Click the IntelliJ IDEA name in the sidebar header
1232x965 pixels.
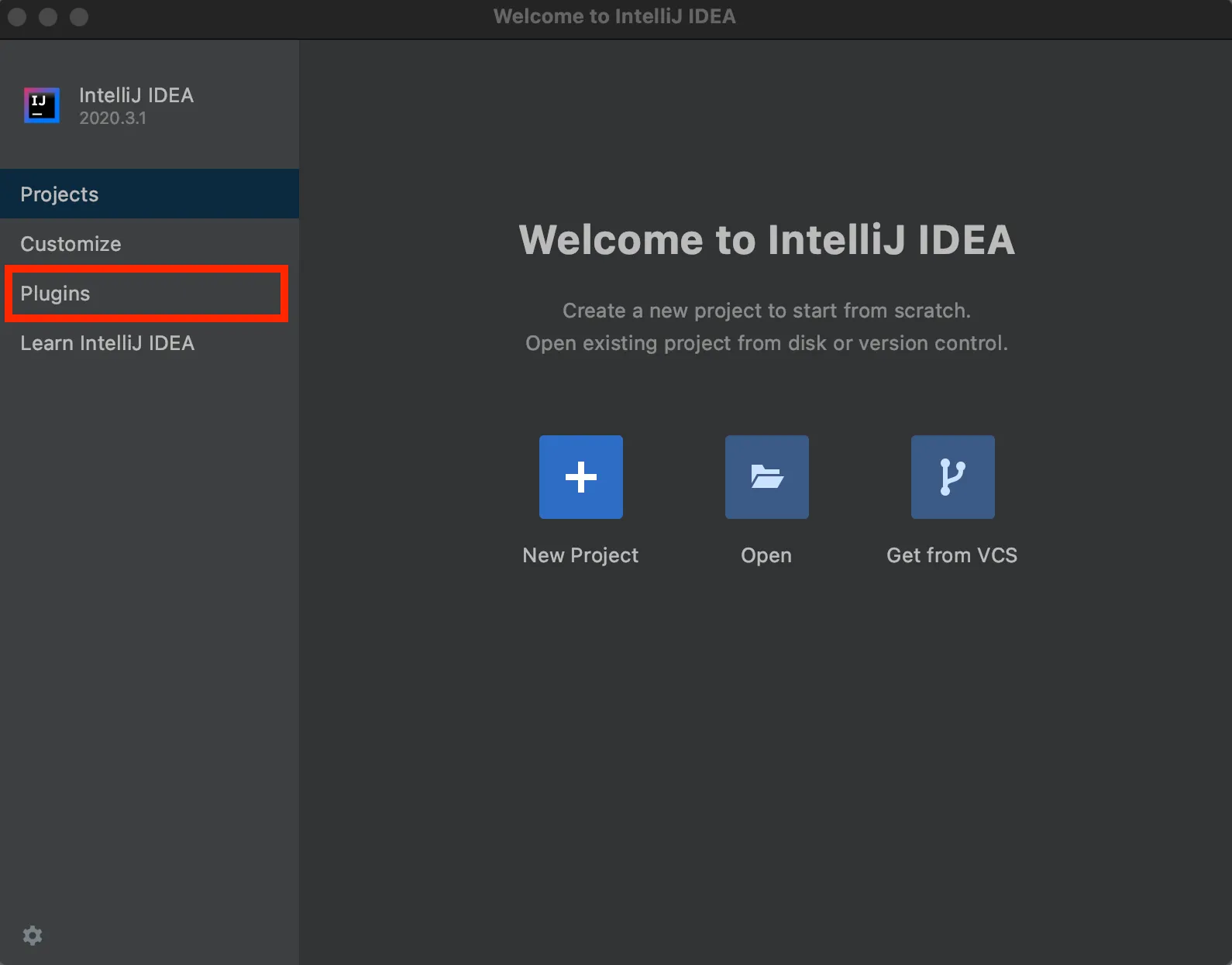[136, 95]
